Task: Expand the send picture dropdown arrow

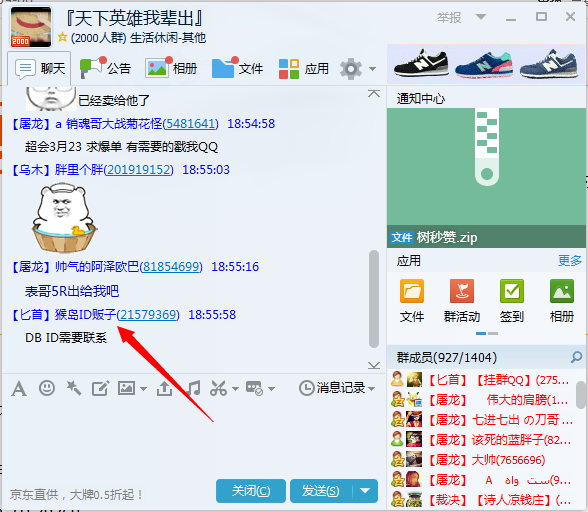Action: 144,389
